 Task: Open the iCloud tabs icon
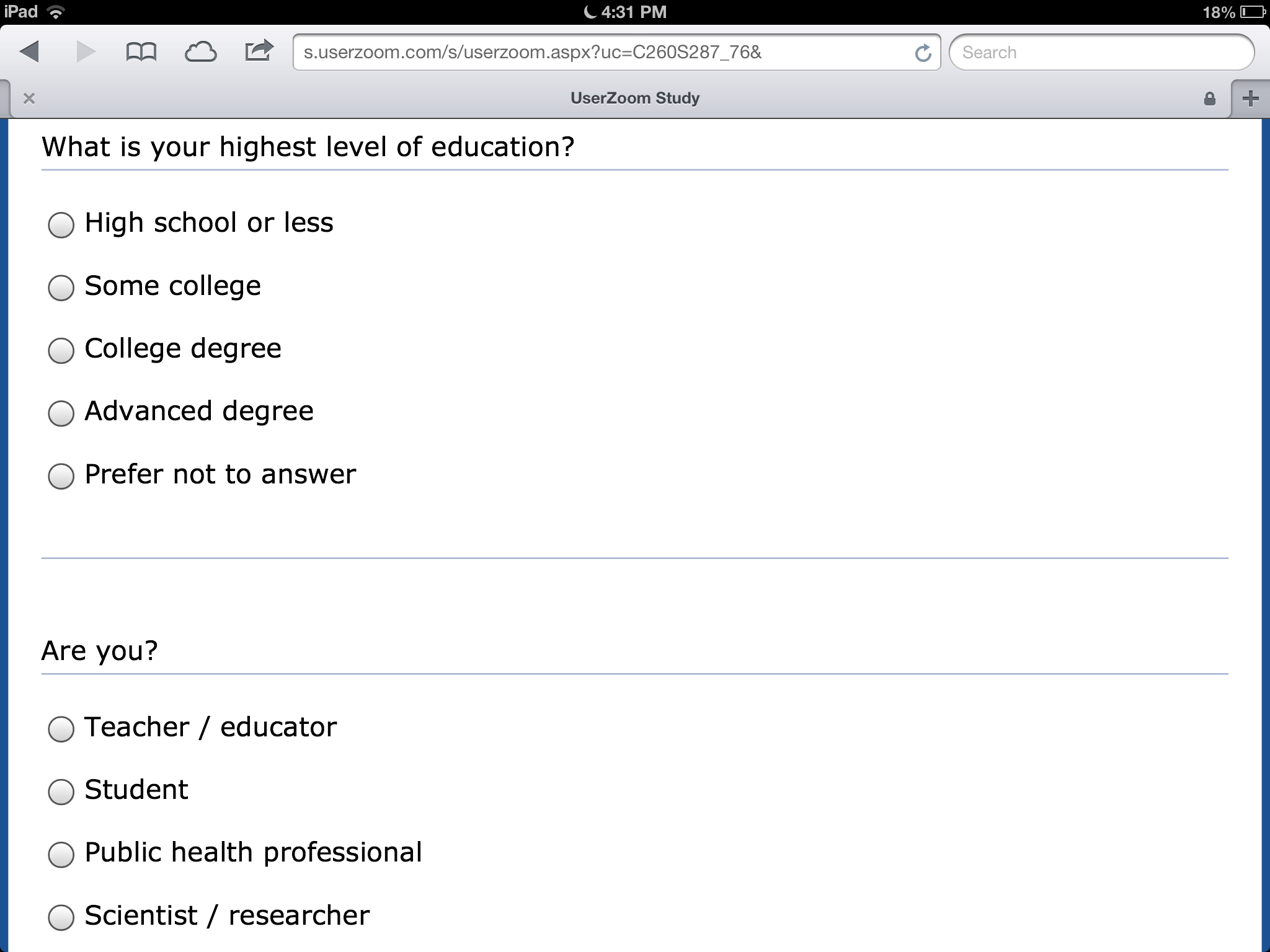pos(200,52)
